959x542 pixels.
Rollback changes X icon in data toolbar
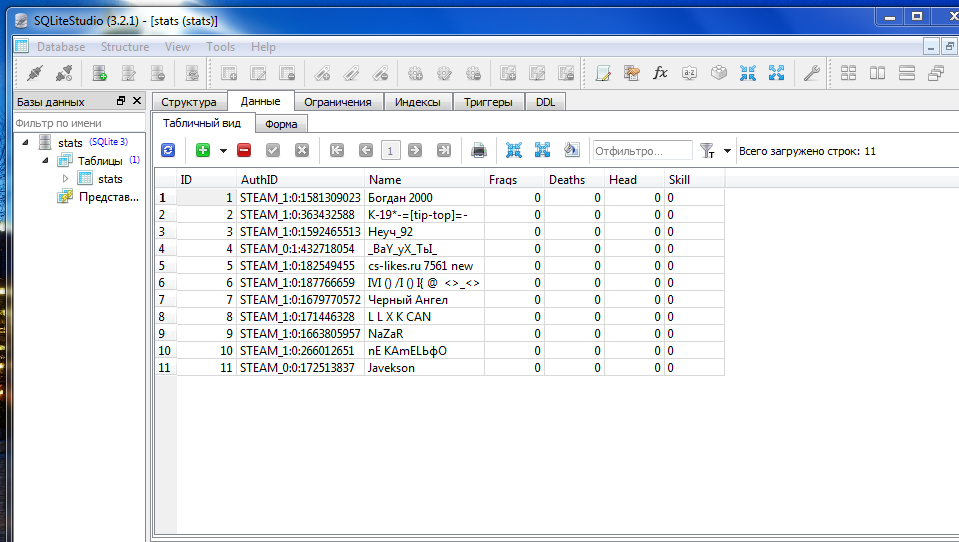pyautogui.click(x=302, y=150)
